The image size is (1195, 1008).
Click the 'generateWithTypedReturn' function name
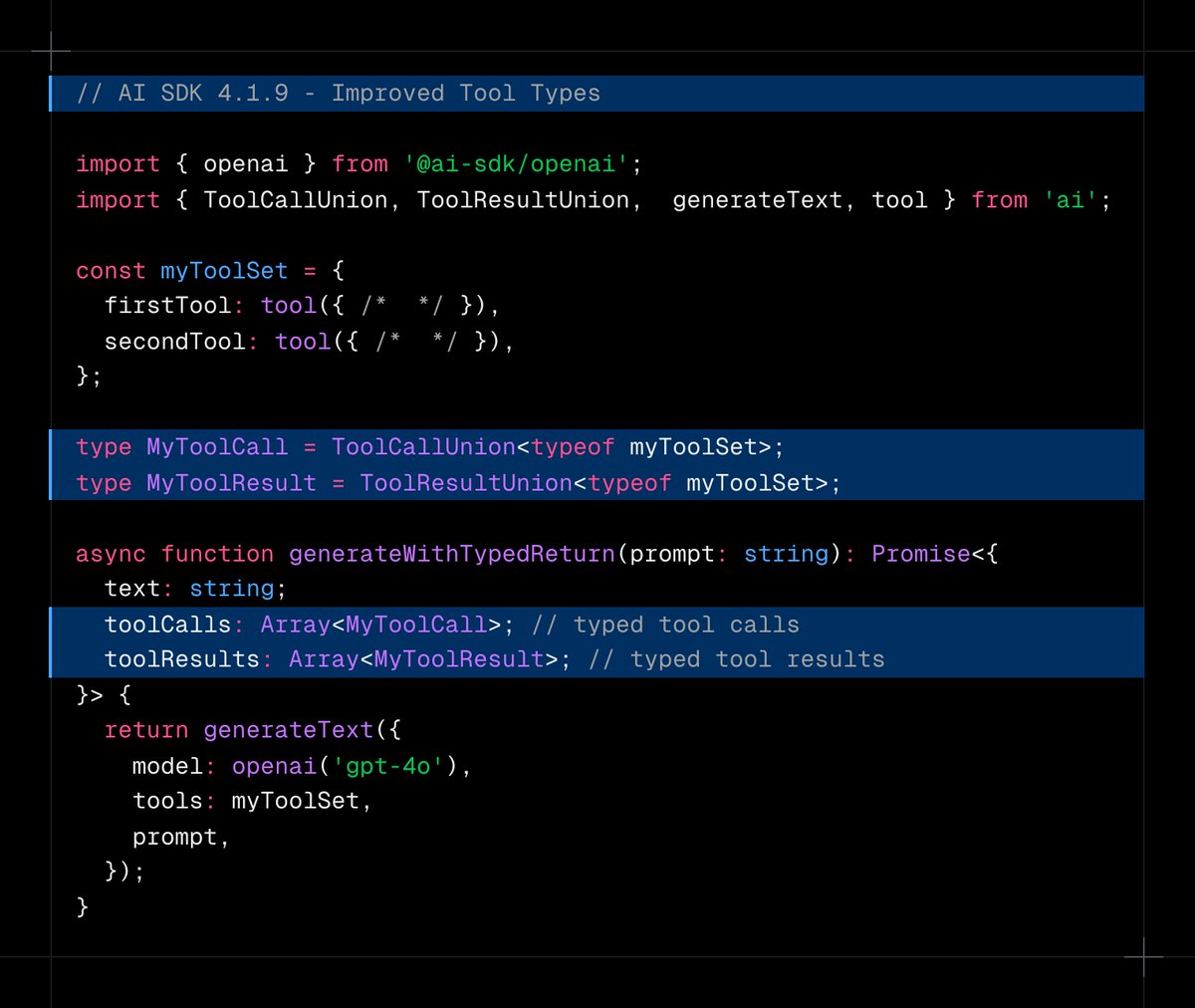(452, 554)
